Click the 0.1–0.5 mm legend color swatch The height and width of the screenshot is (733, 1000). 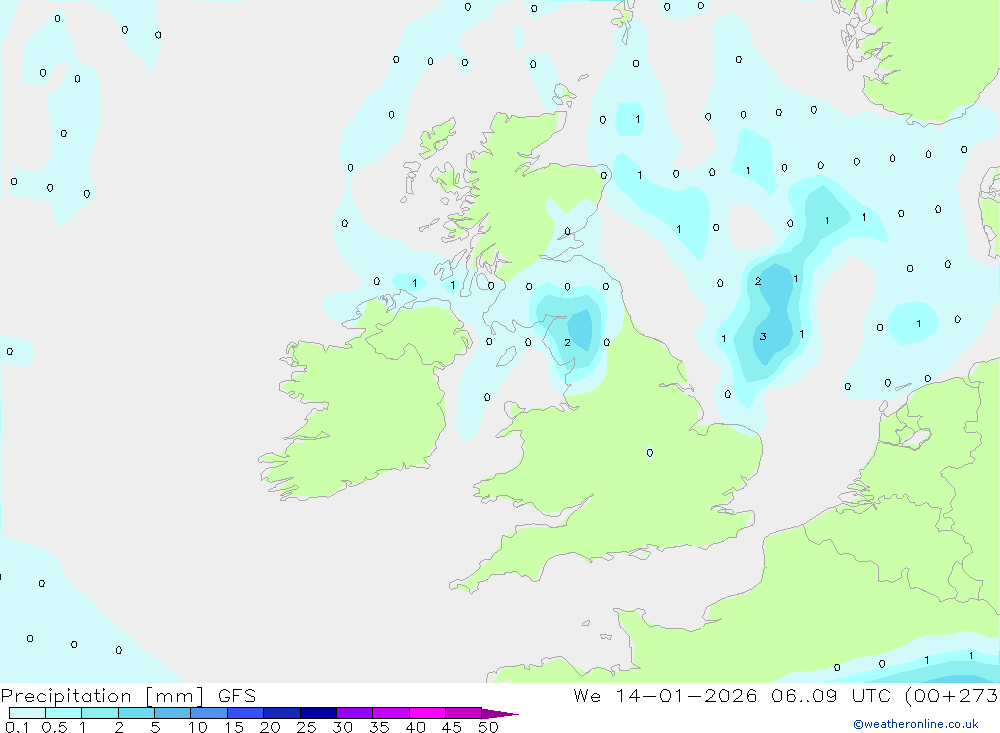[x=27, y=713]
